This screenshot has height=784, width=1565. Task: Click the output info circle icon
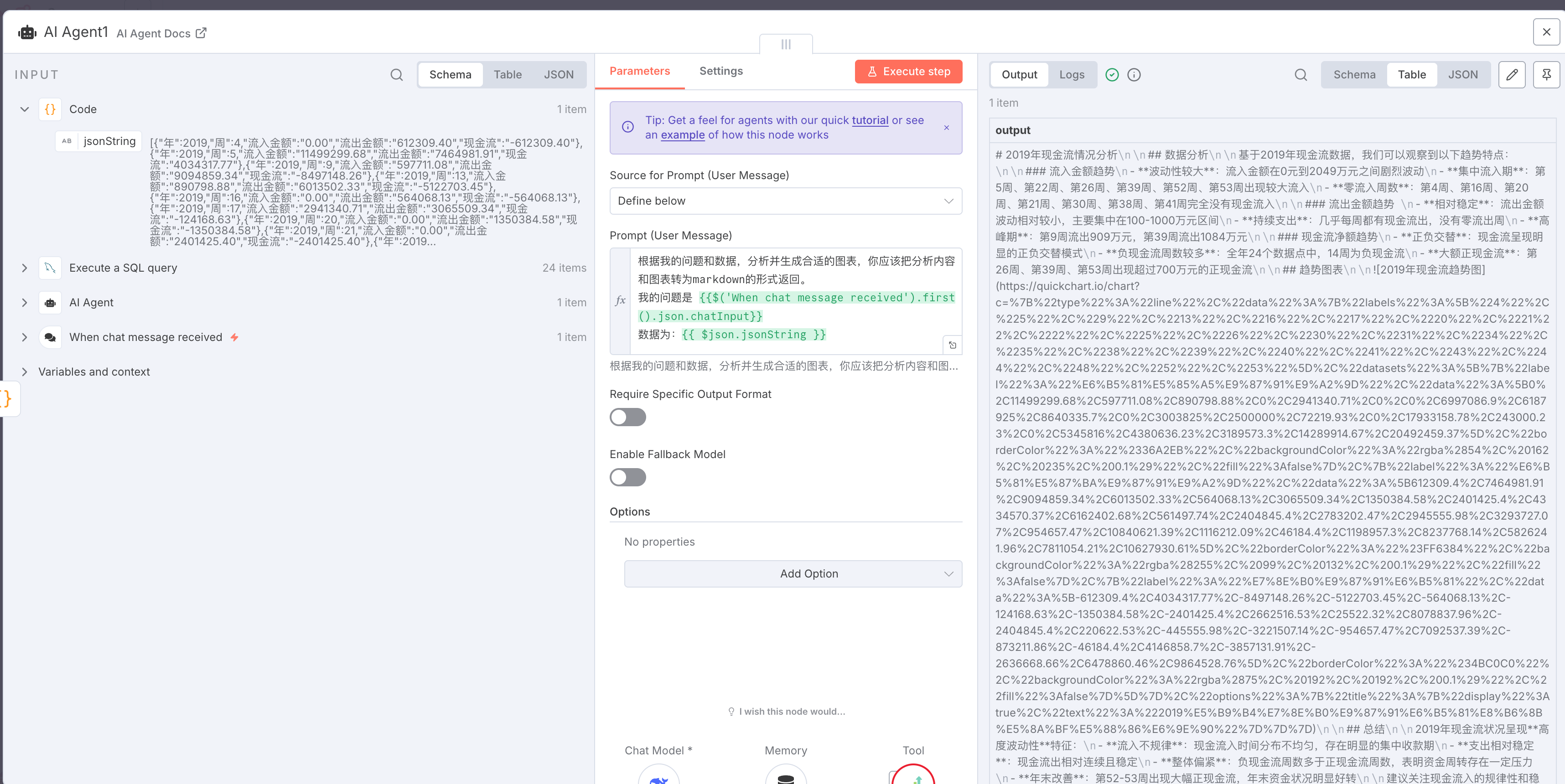coord(1134,75)
